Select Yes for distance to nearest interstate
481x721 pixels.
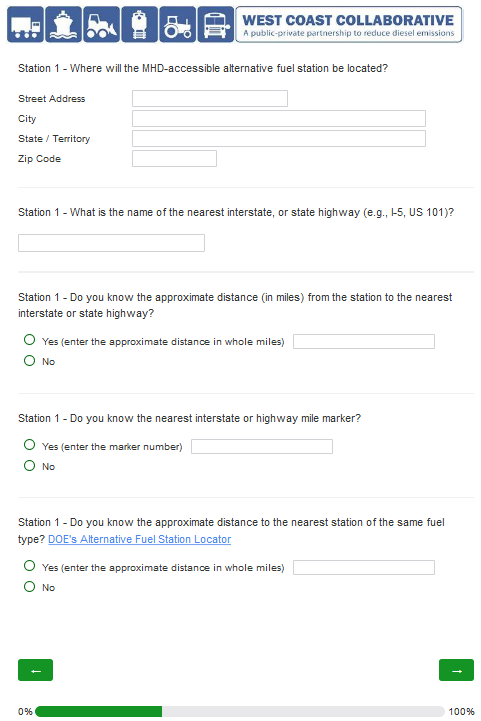pos(29,340)
